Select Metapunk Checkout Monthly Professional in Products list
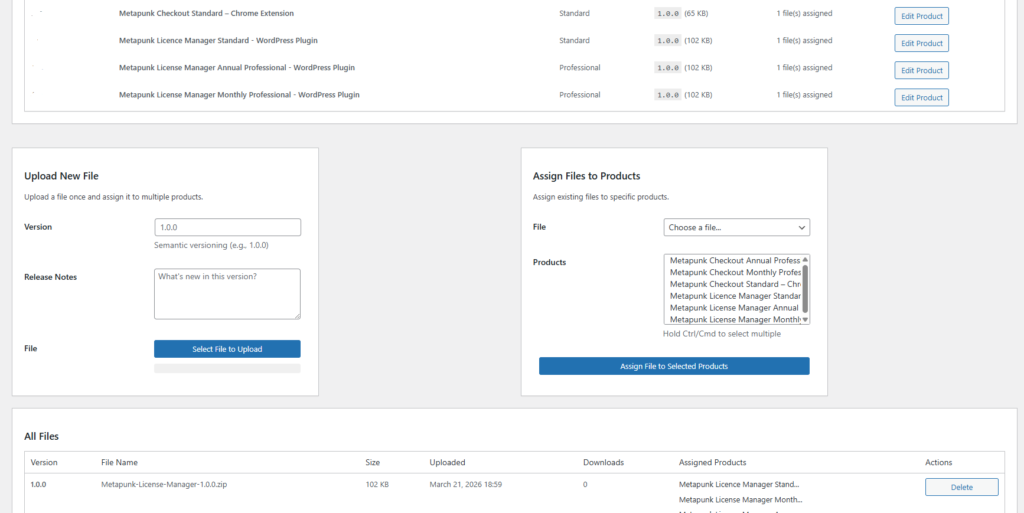The height and width of the screenshot is (513, 1024). click(734, 272)
